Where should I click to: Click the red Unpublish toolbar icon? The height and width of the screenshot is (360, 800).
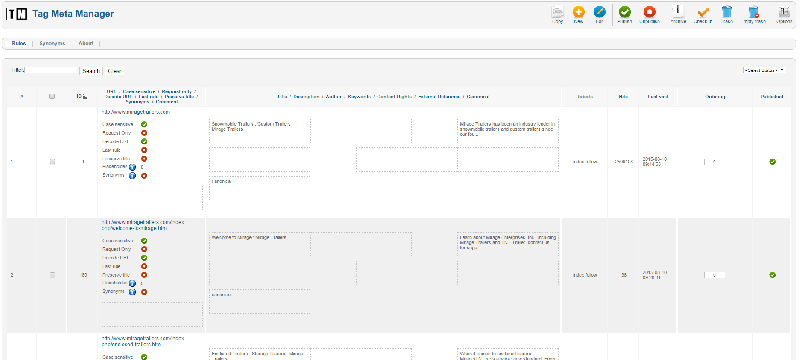pos(649,12)
